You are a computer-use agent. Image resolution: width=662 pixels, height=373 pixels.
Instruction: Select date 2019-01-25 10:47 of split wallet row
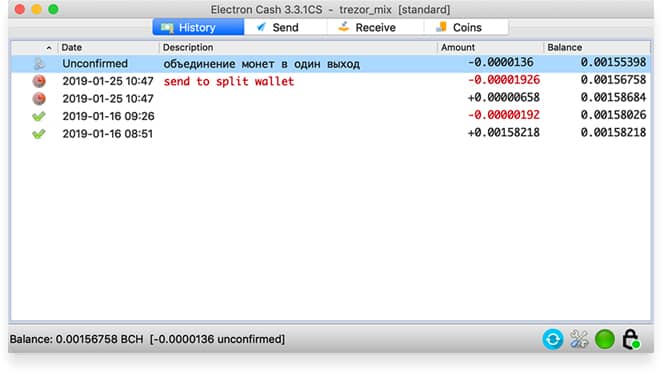108,81
